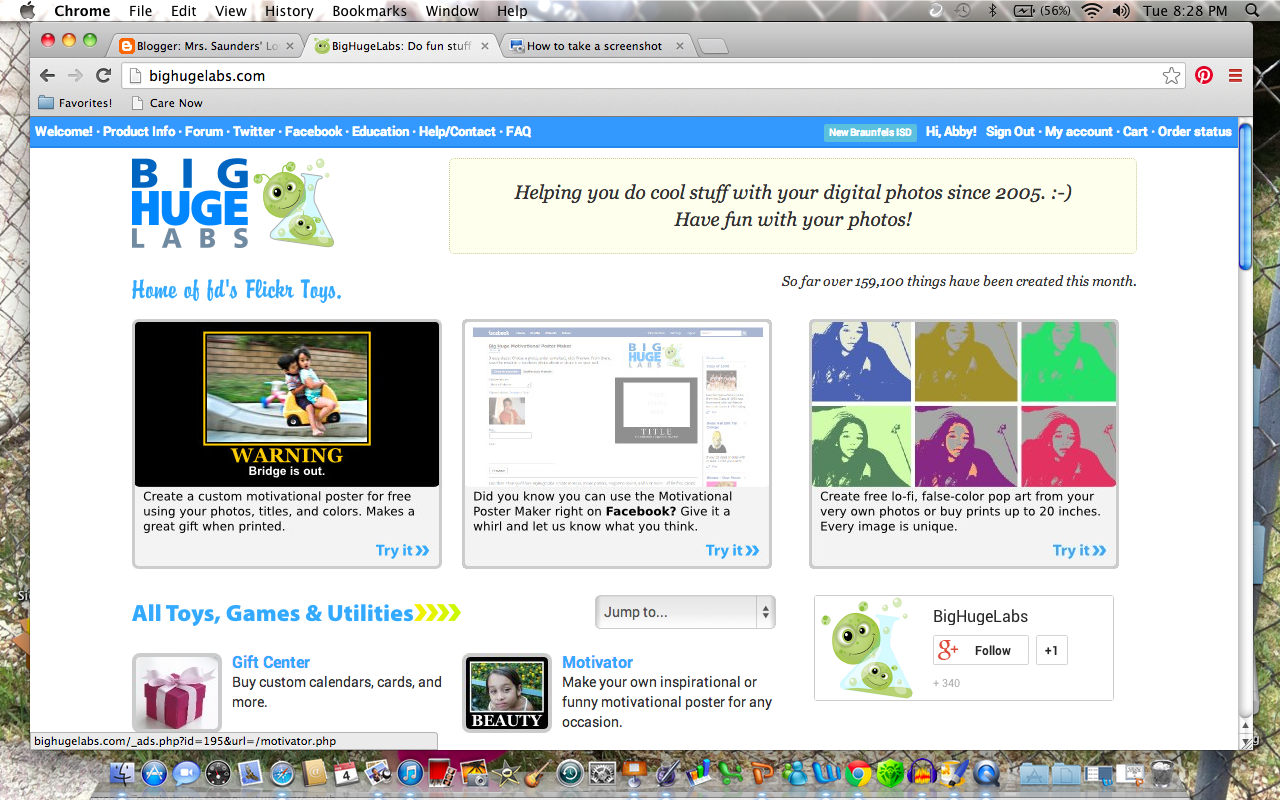Open Finder from the Dock
The image size is (1280, 800).
click(121, 773)
